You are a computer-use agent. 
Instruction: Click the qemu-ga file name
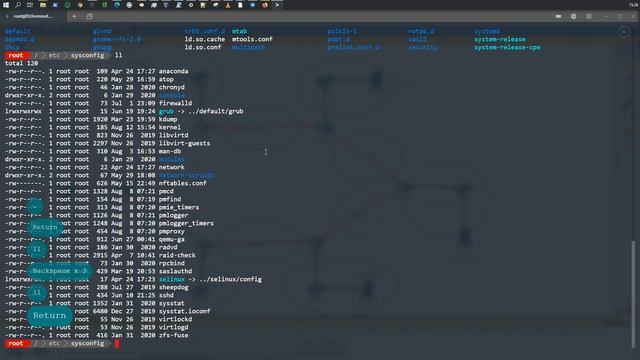[x=171, y=239]
